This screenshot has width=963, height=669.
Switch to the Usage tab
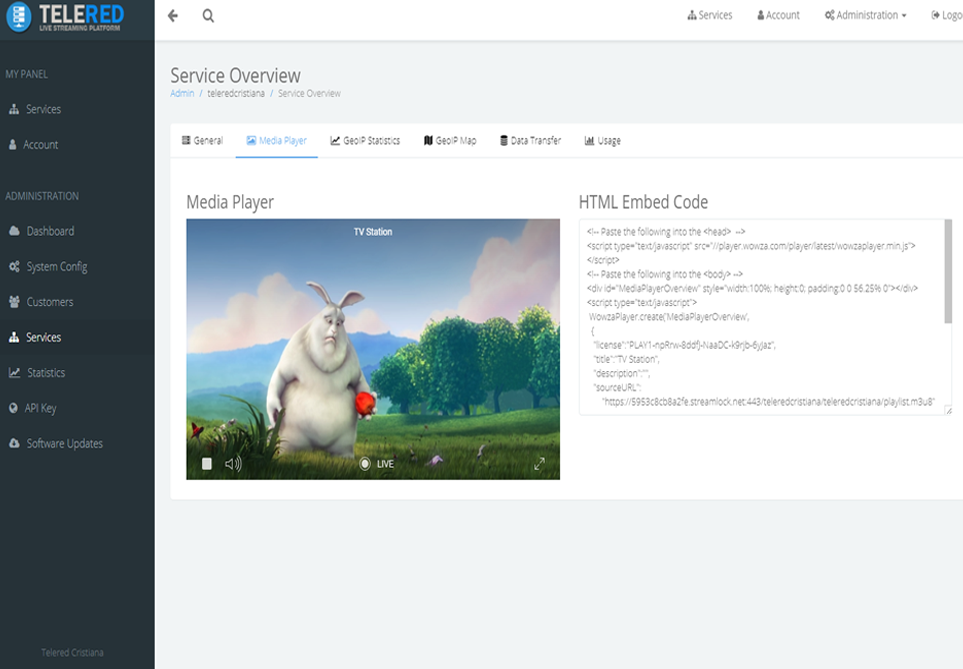(602, 141)
